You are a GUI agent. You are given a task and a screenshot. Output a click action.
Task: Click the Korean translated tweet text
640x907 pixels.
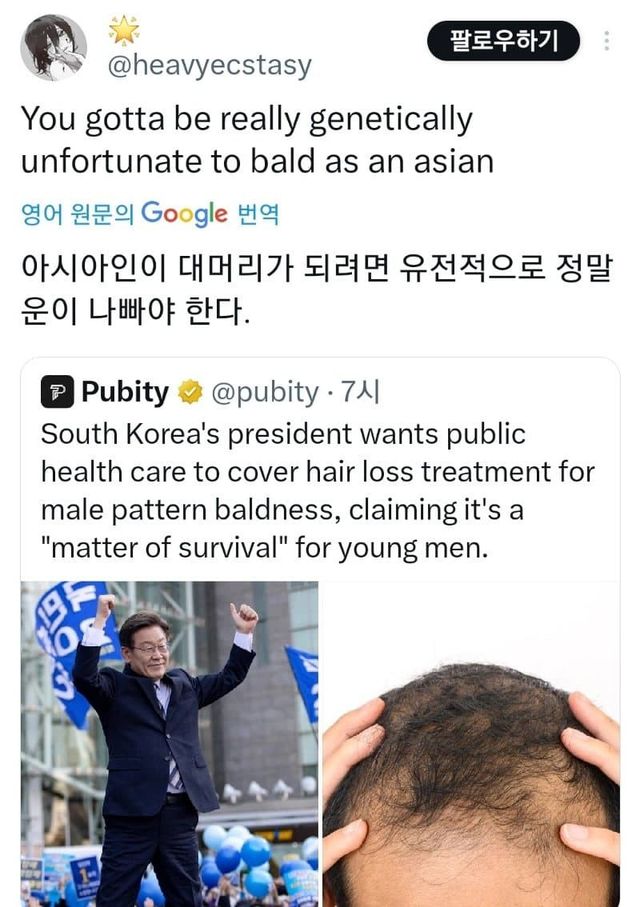(x=317, y=290)
